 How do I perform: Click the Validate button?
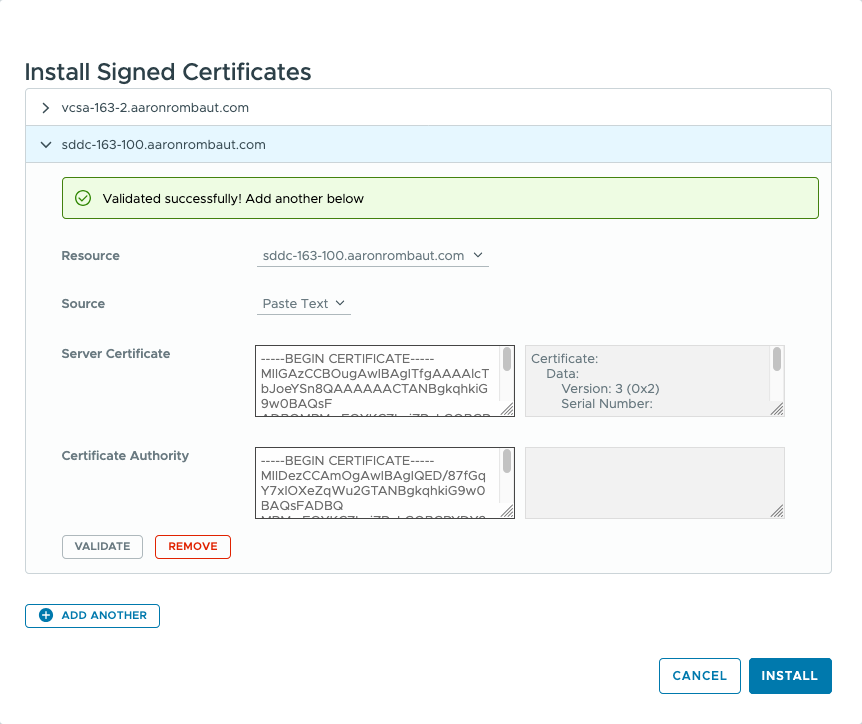[x=102, y=546]
